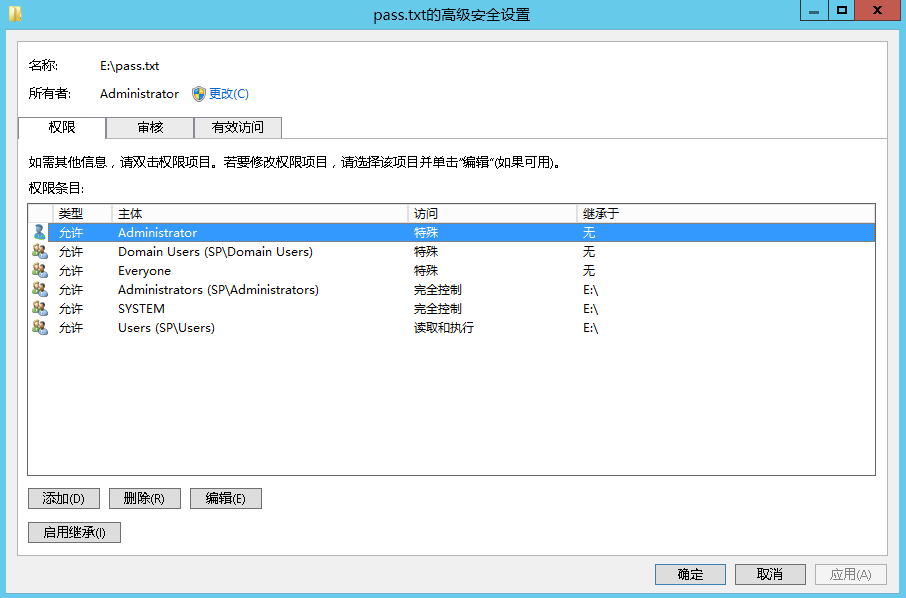906x598 pixels.
Task: Click the group icon for SP\Administrators
Action: 38,289
